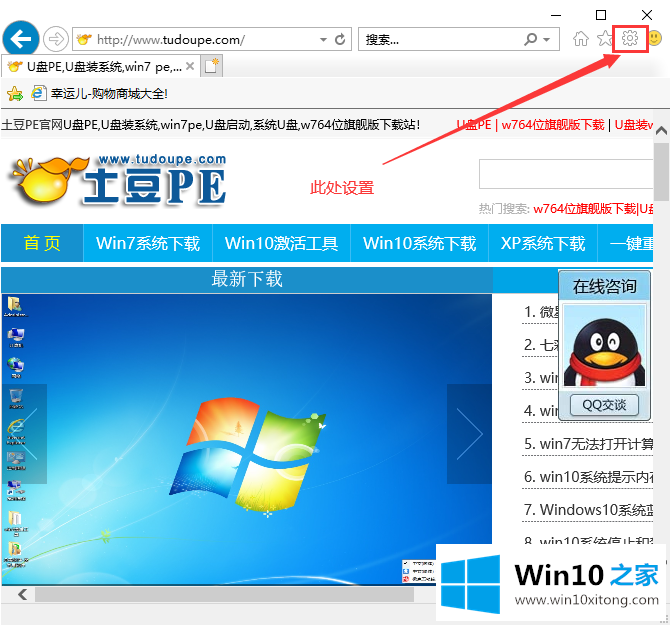This screenshot has width=671, height=626.
Task: Click the magnifier search icon
Action: [530, 39]
